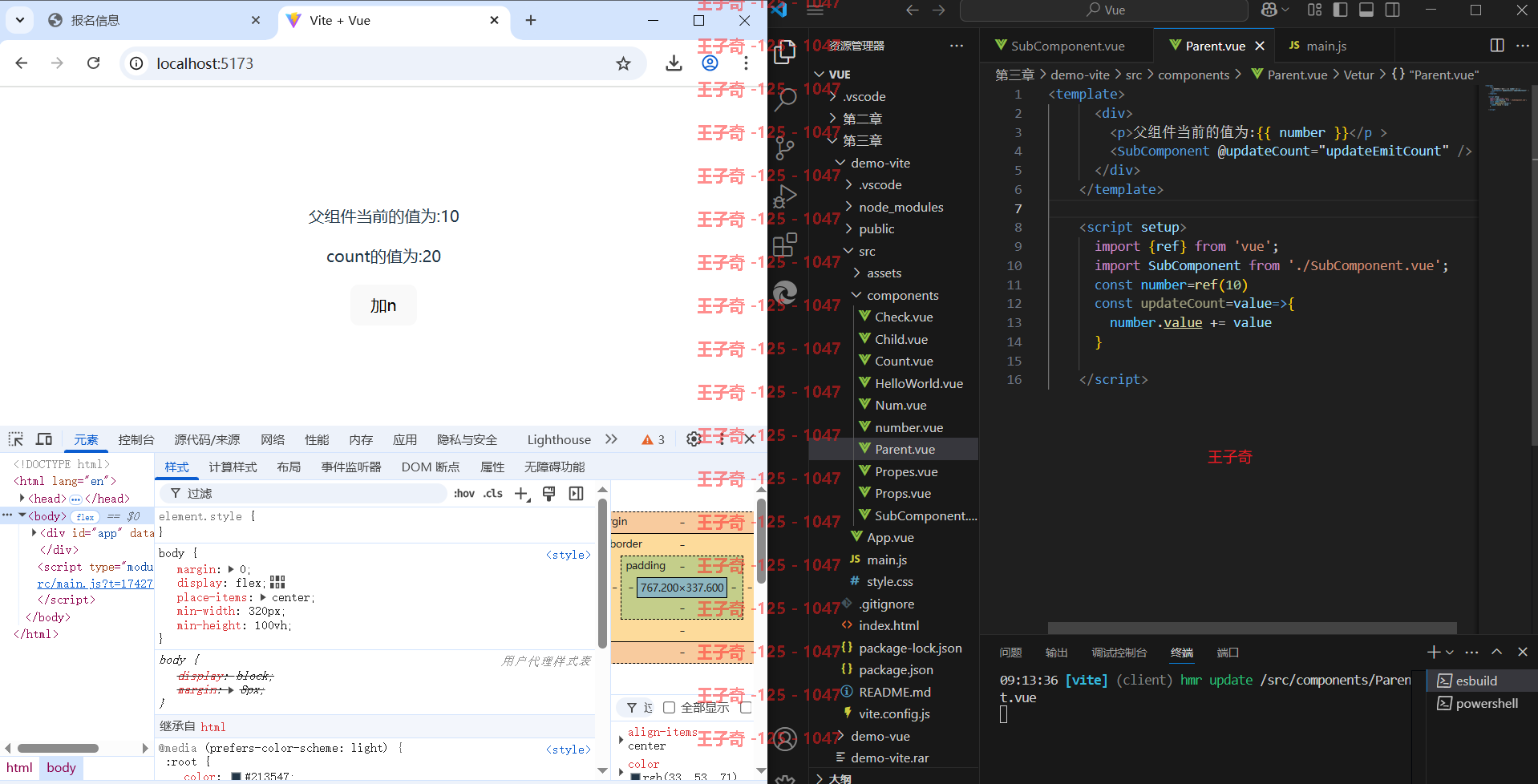Click the element state paintbrush icon in Styles

549,494
